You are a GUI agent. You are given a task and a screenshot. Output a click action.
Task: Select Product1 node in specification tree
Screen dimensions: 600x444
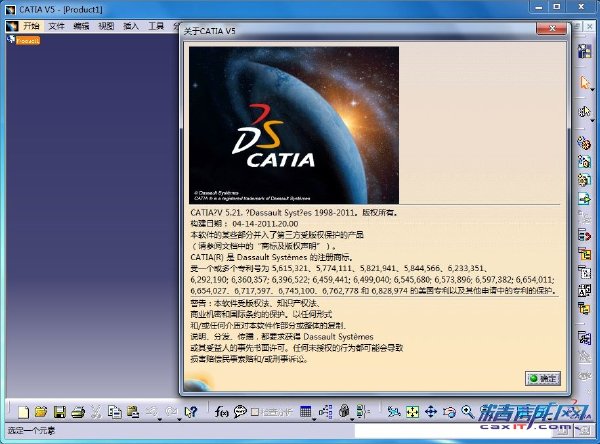28,40
